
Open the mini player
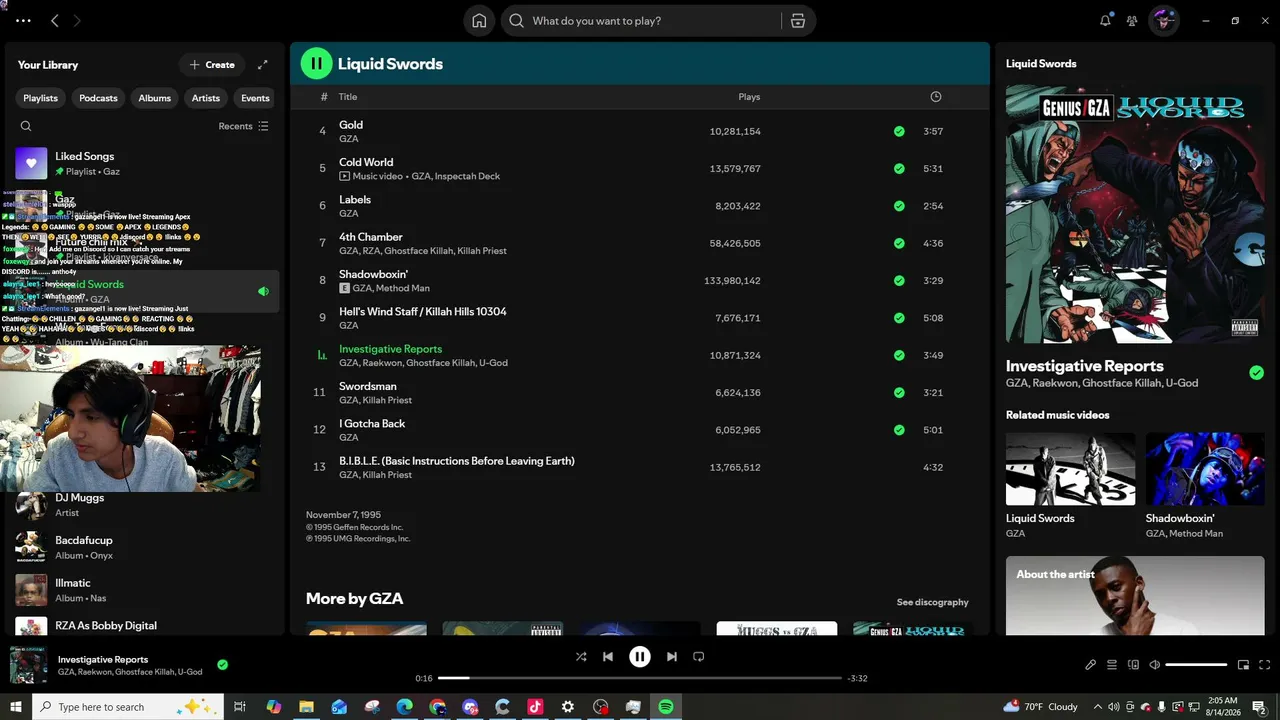(x=1243, y=665)
